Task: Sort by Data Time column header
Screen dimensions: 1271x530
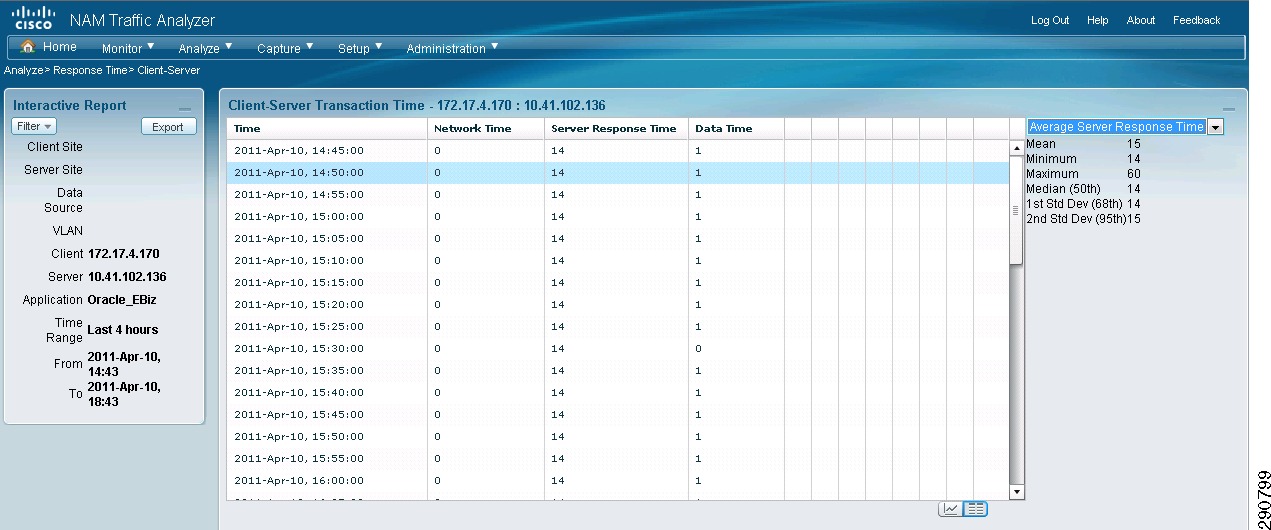Action: [736, 128]
